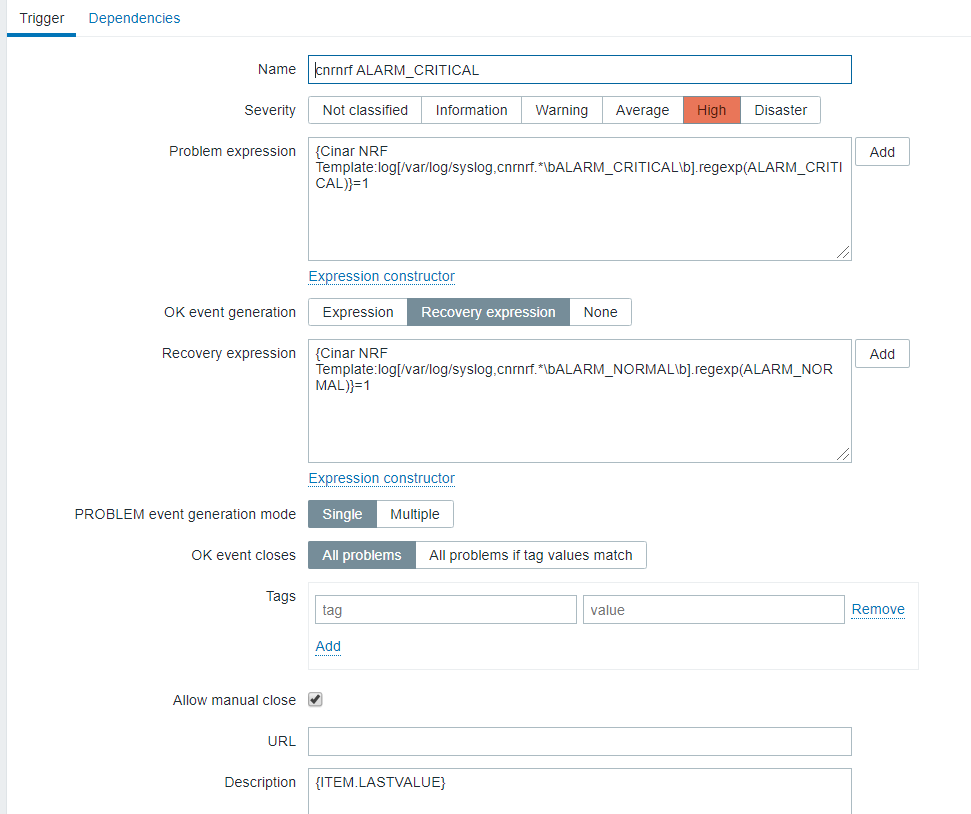This screenshot has height=814, width=971.
Task: Click the tag name input field
Action: coord(445,610)
